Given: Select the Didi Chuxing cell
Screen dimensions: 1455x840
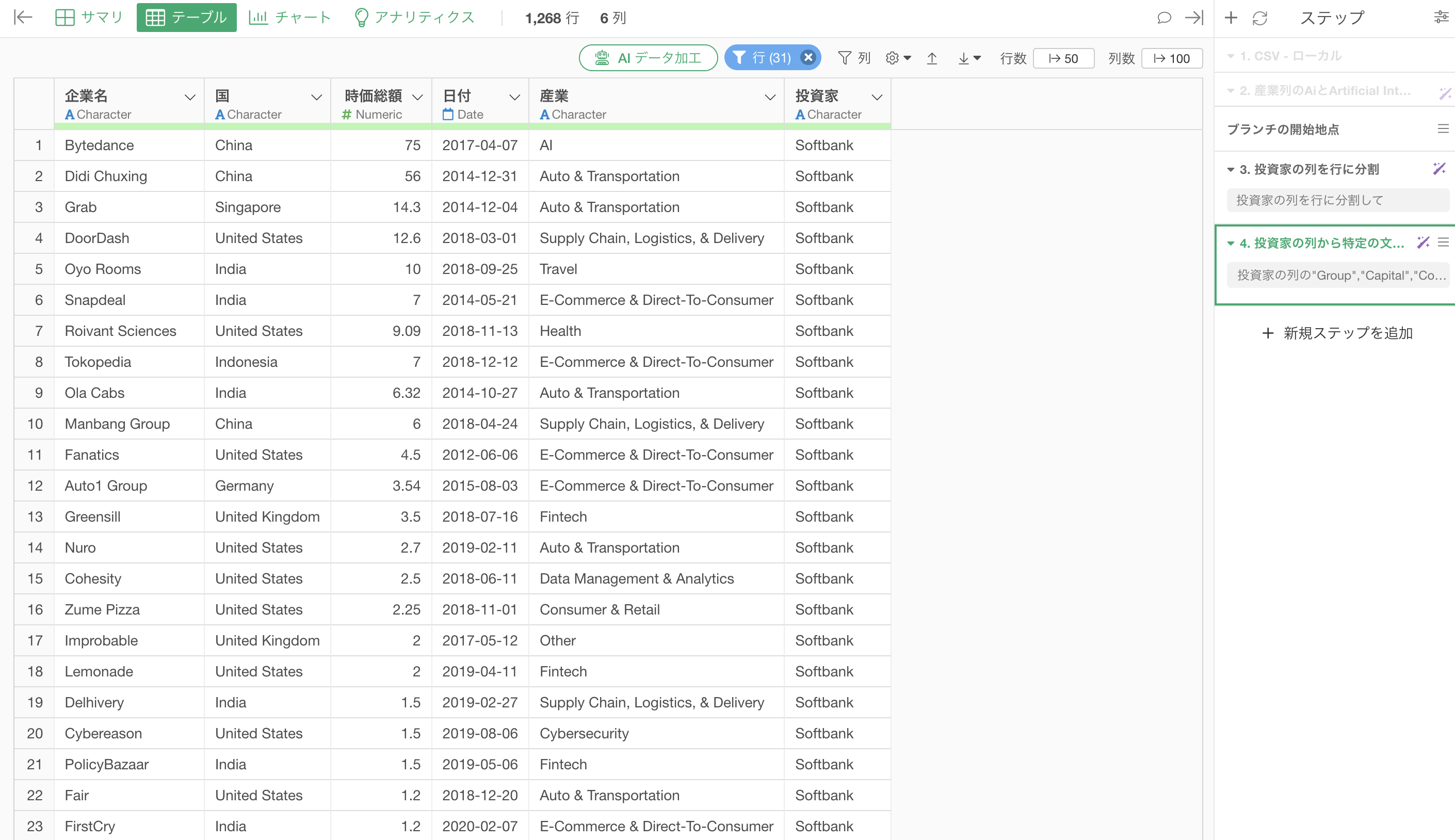Looking at the screenshot, I should 129,176.
